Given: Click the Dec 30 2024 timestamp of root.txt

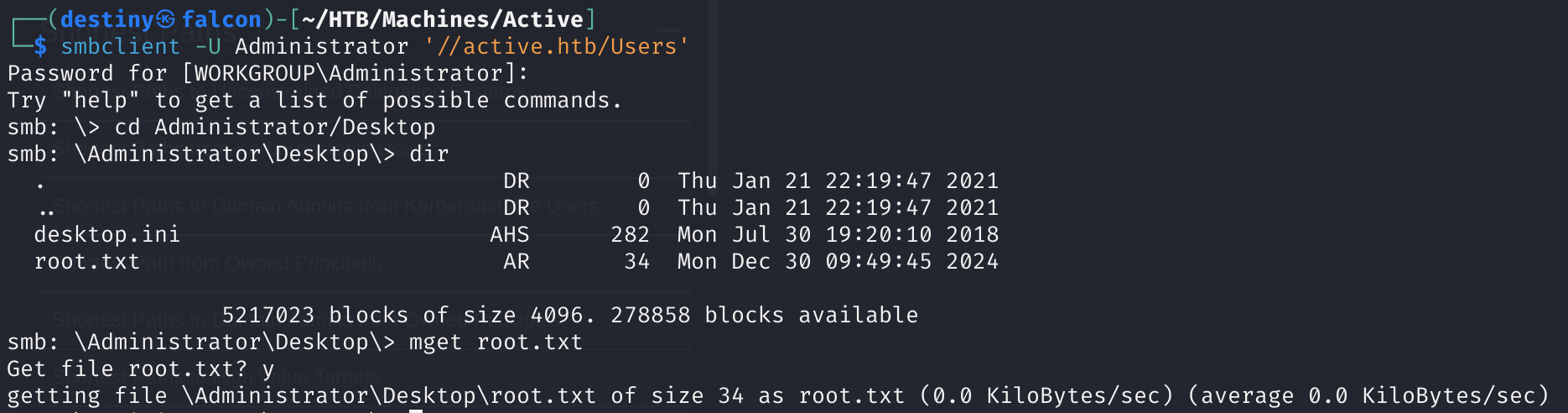Looking at the screenshot, I should point(838,261).
